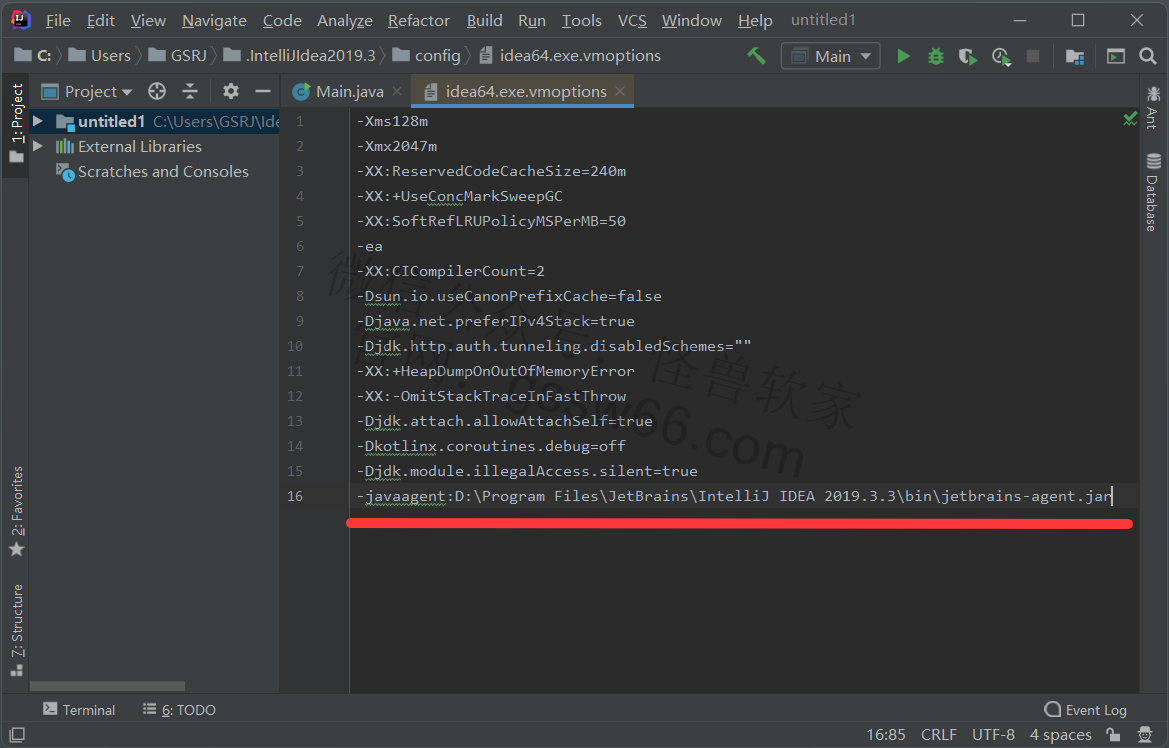Open the Terminal tool window

pyautogui.click(x=79, y=710)
